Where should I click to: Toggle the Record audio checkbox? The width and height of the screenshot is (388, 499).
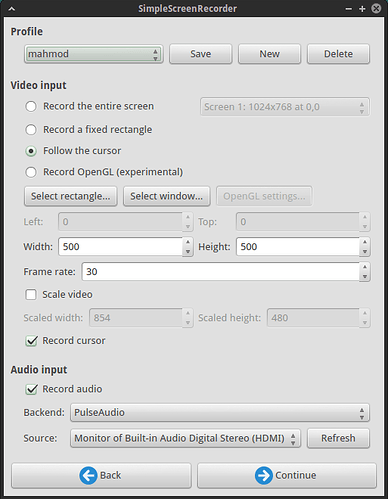pos(31,389)
